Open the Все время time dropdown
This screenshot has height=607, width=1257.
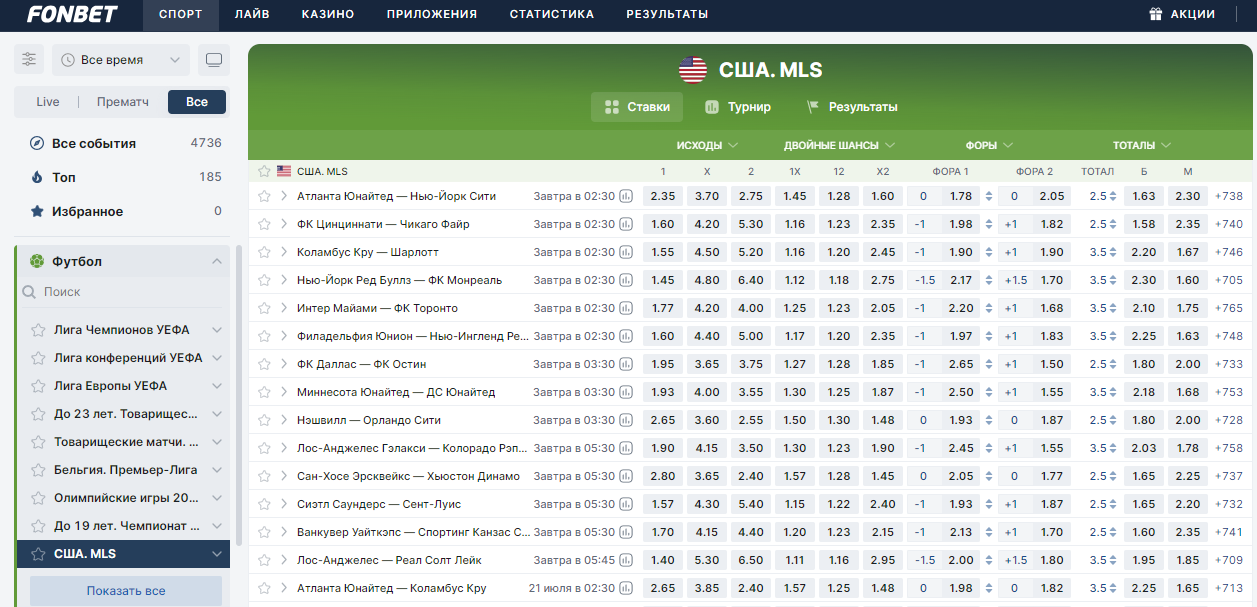coord(121,60)
